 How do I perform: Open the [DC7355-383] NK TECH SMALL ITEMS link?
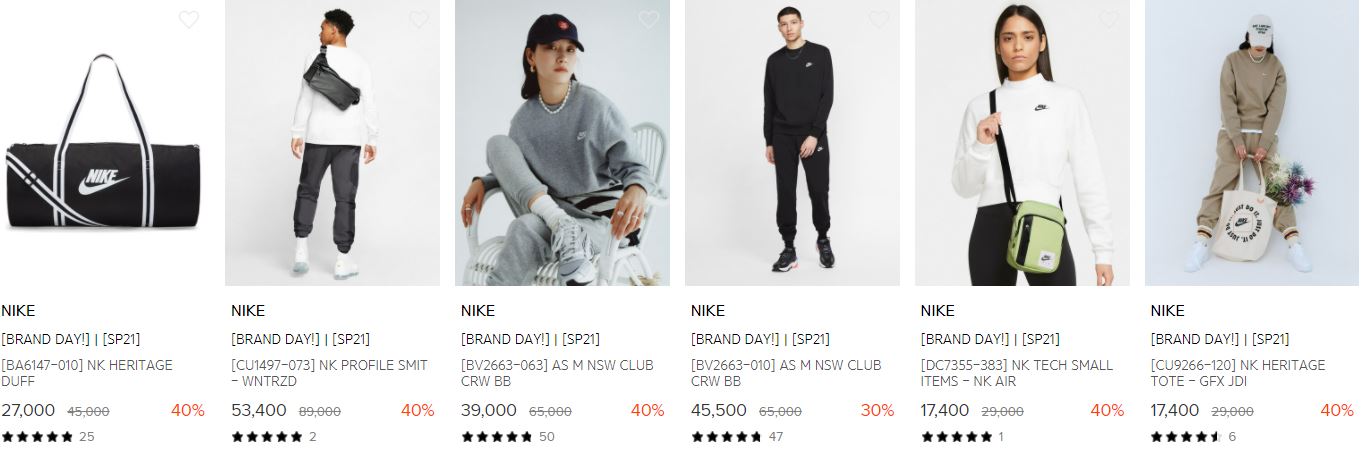click(x=1017, y=373)
